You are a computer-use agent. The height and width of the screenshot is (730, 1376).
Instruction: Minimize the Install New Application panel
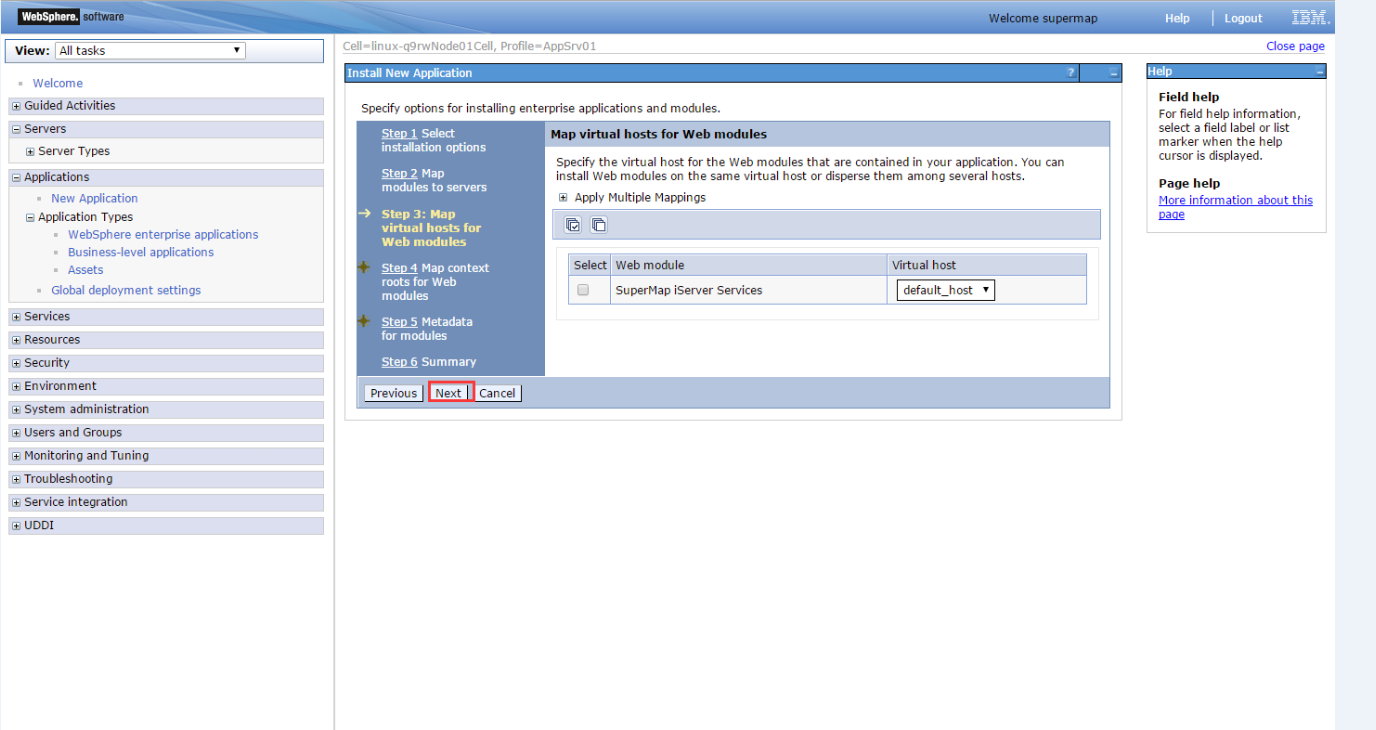click(1113, 73)
